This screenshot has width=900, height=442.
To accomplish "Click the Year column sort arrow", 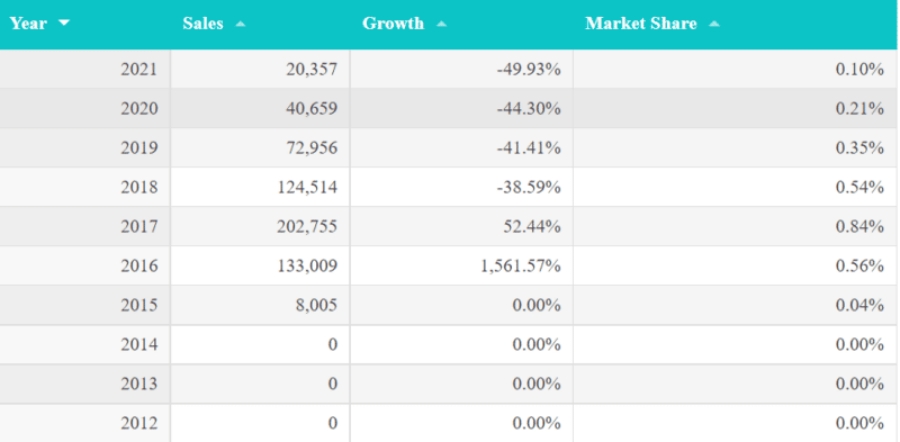I will (x=65, y=23).
